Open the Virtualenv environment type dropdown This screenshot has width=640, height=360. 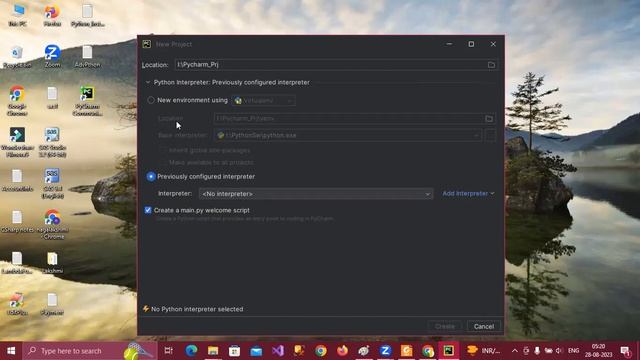click(264, 100)
